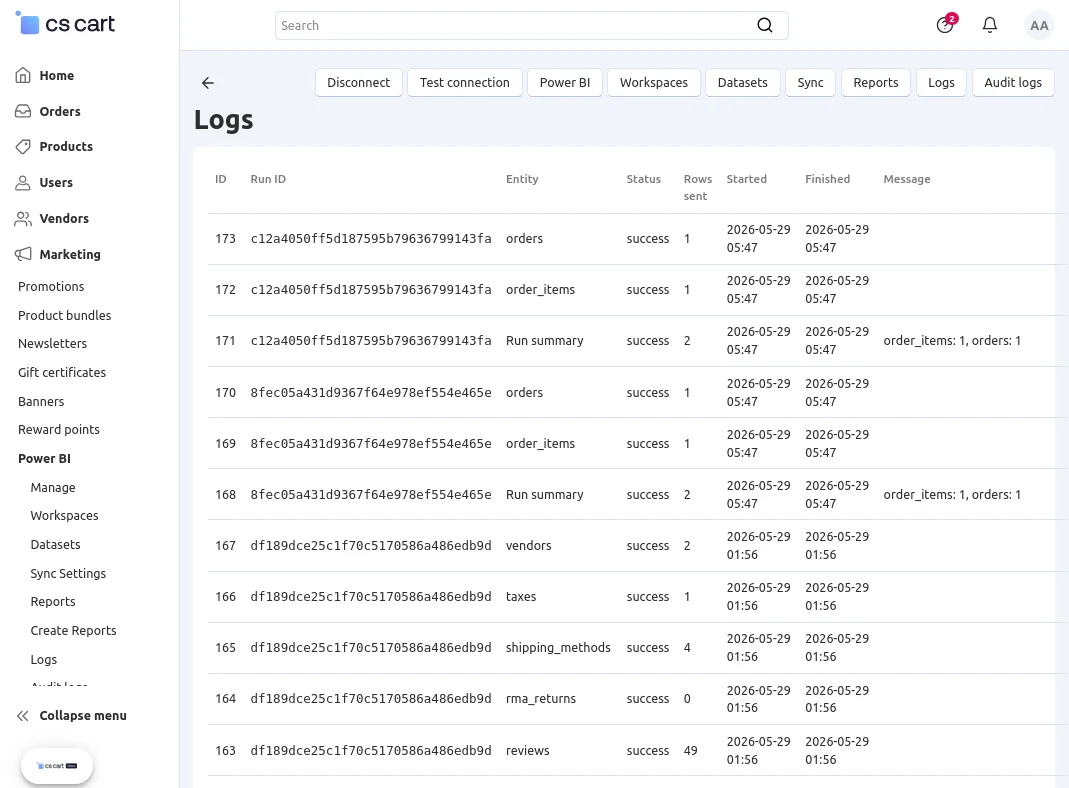
Task: Open the Datasets toolbar button
Action: 742,82
